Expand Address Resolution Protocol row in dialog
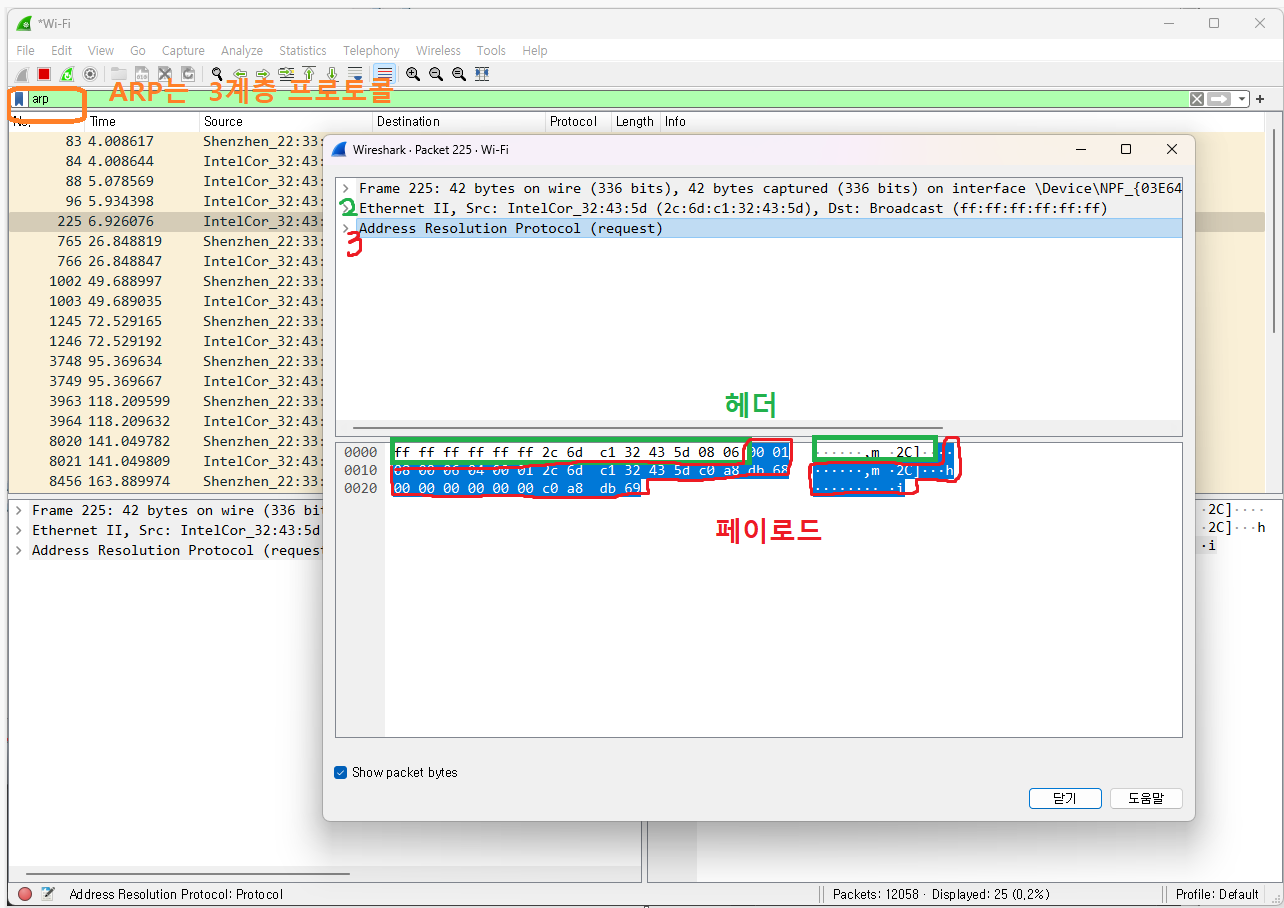This screenshot has height=908, width=1284. pyautogui.click(x=346, y=228)
